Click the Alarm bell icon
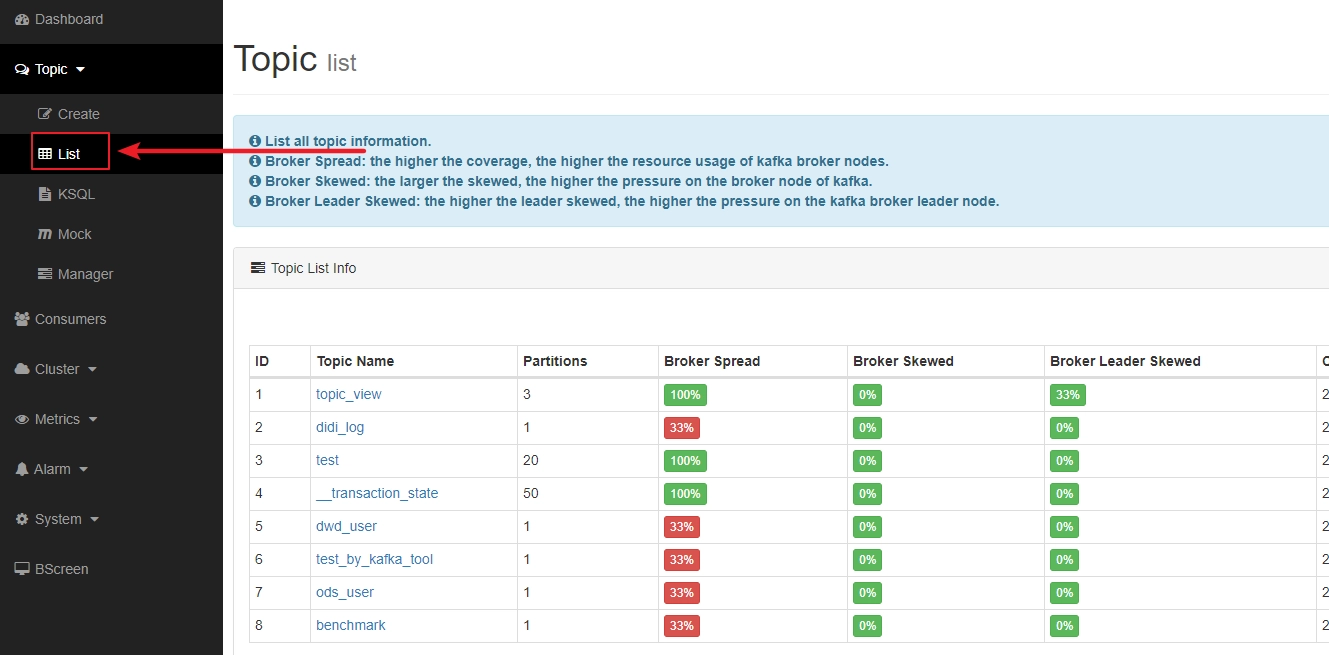 (22, 469)
